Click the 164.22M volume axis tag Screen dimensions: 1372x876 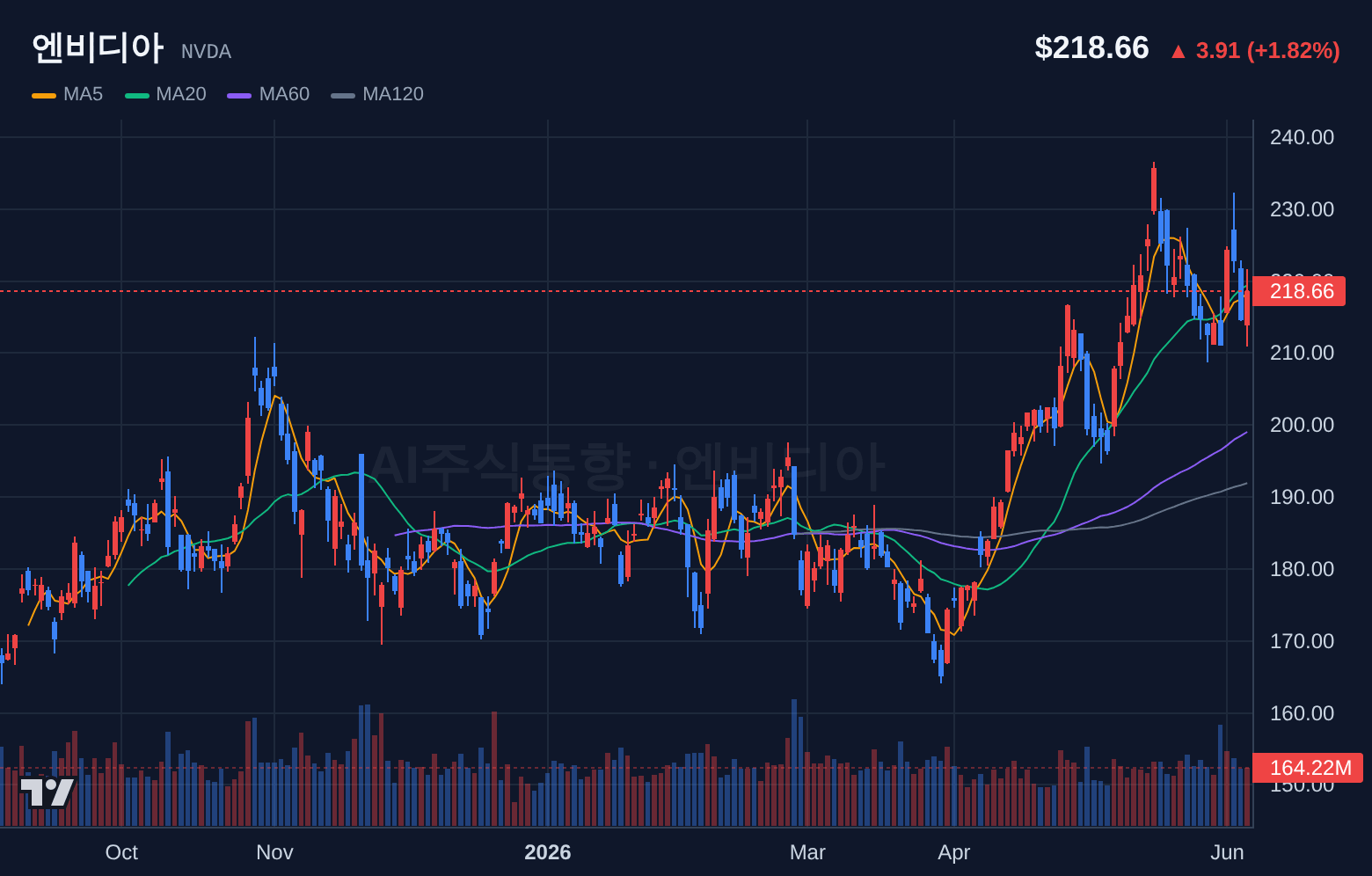[x=1308, y=768]
